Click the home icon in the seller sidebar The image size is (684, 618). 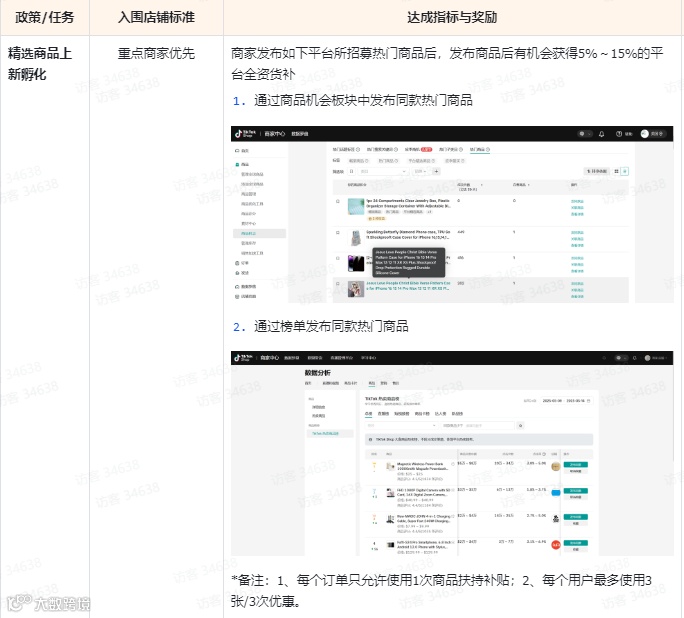(x=237, y=150)
